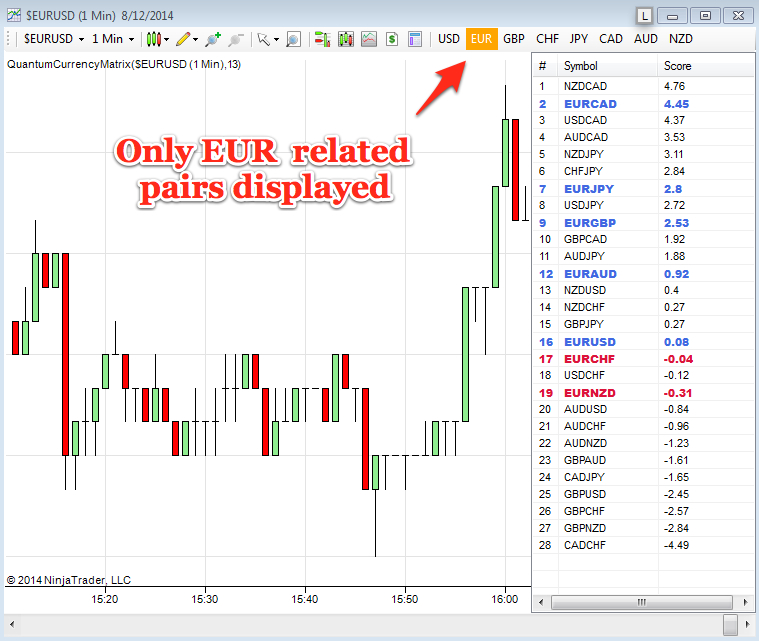Image resolution: width=759 pixels, height=641 pixels.
Task: Click the QuantumCurrencyMatrix indicator label
Action: tap(124, 64)
